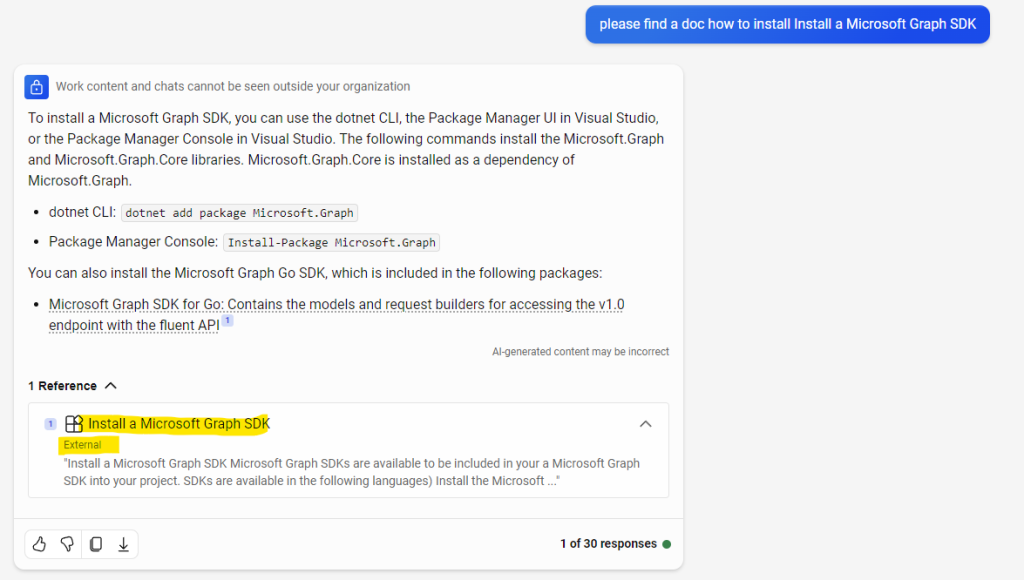This screenshot has height=580, width=1024.
Task: Click the opening paragraph starting 'To install a Microsoft Graph SDK'
Action: [x=346, y=150]
